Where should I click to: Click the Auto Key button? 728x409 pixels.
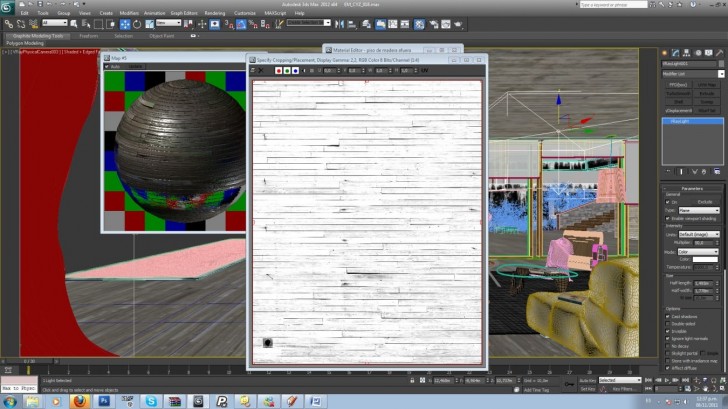(x=588, y=381)
